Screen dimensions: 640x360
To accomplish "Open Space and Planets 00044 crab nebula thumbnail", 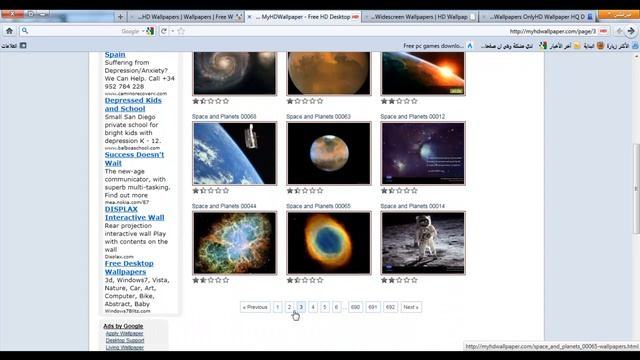I will pos(235,243).
